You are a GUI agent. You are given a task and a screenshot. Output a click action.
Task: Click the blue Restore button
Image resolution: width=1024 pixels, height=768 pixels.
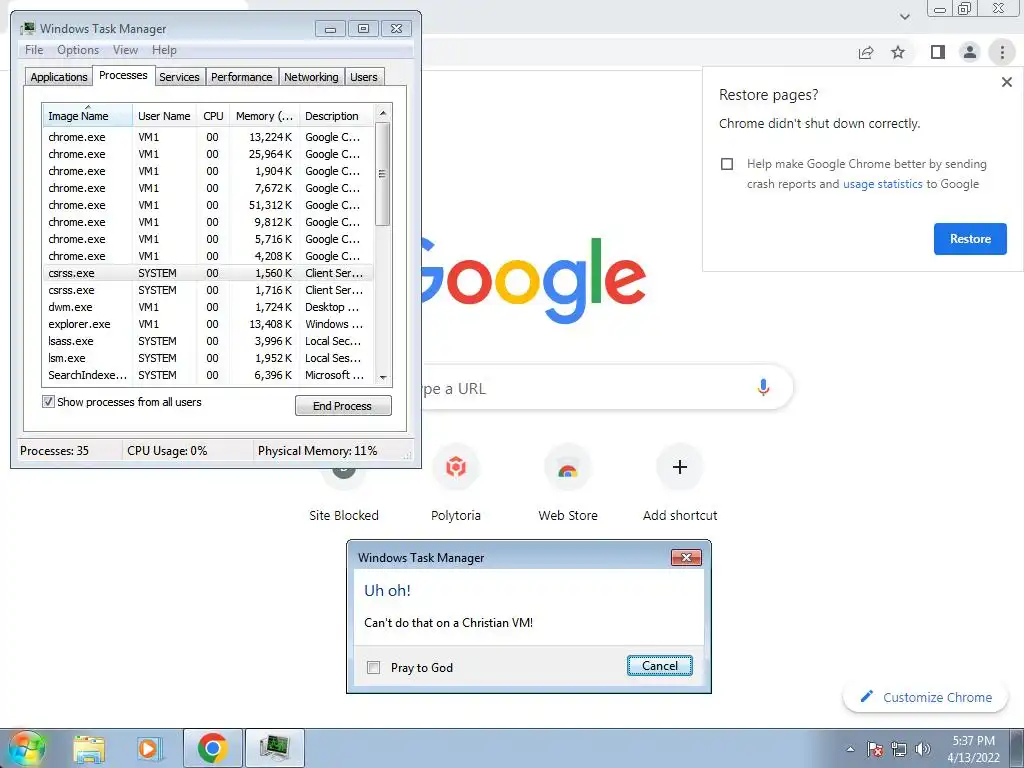tap(970, 238)
